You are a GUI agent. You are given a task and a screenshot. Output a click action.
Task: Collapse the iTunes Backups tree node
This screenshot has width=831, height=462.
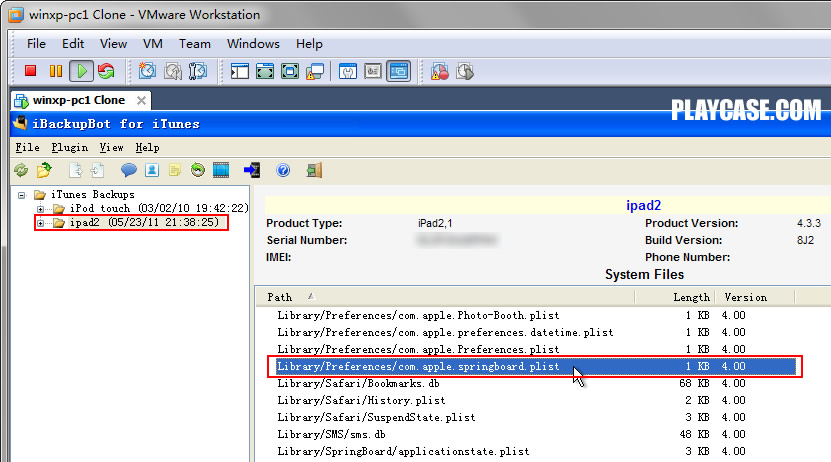click(x=22, y=195)
